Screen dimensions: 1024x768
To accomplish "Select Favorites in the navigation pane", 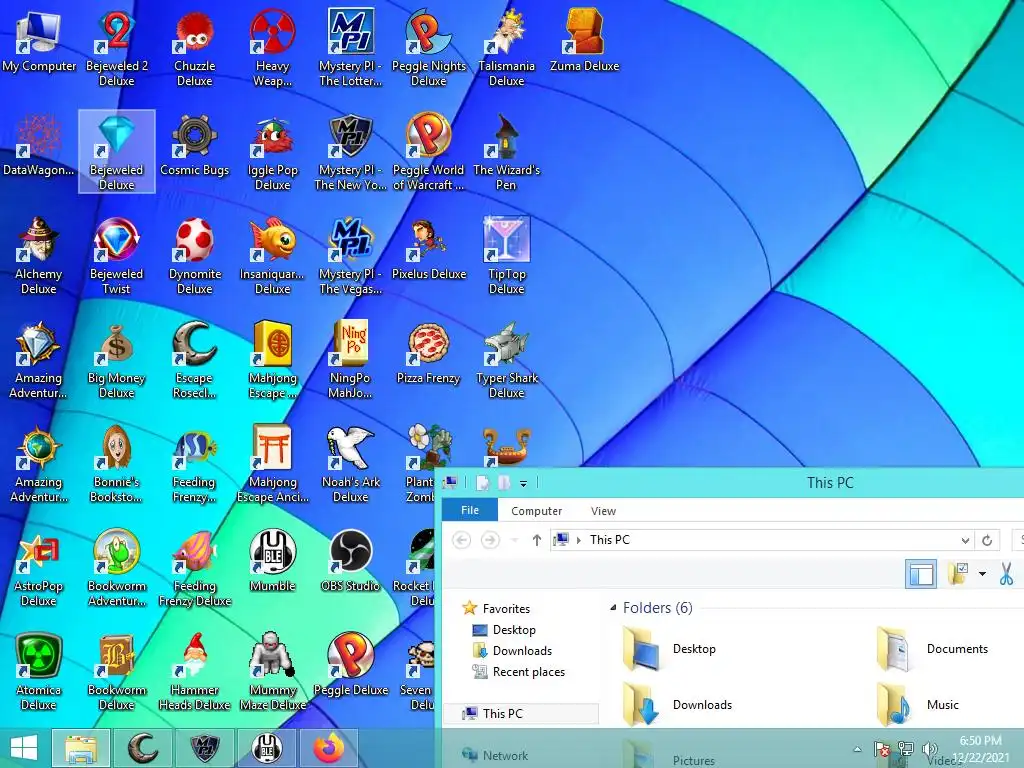I will [506, 609].
